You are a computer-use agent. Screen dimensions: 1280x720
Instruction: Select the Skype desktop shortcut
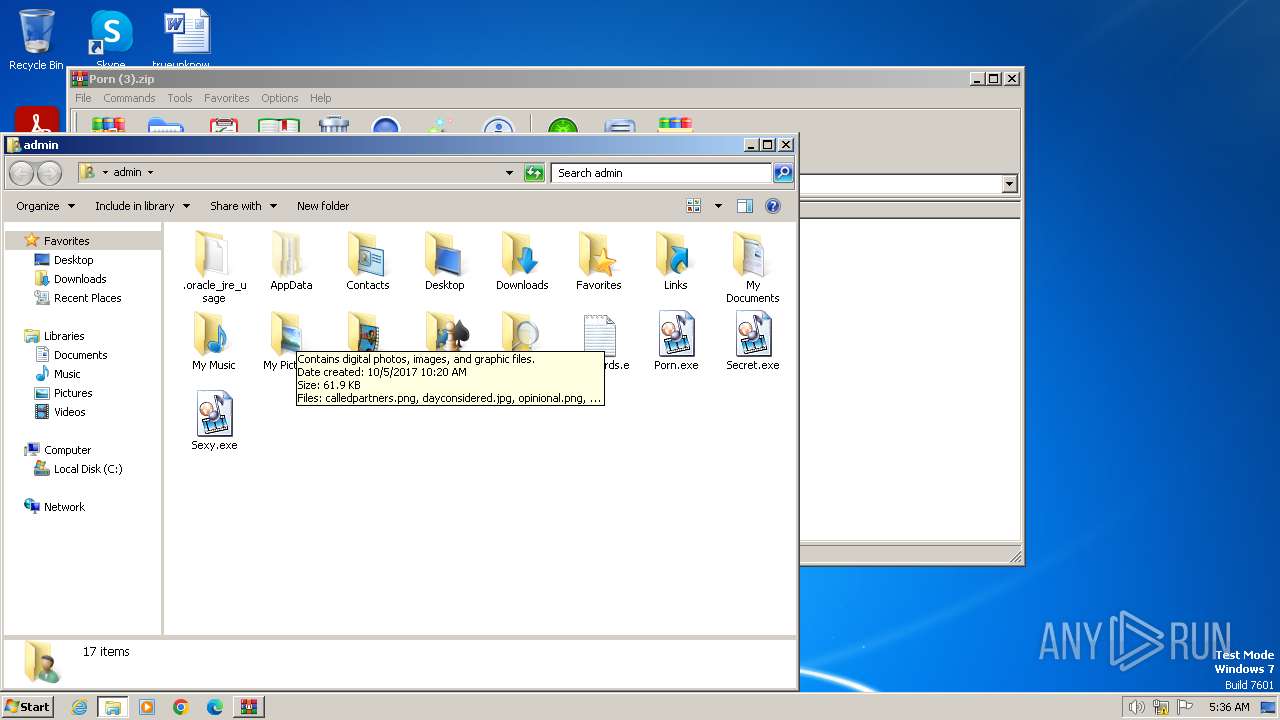pyautogui.click(x=110, y=40)
